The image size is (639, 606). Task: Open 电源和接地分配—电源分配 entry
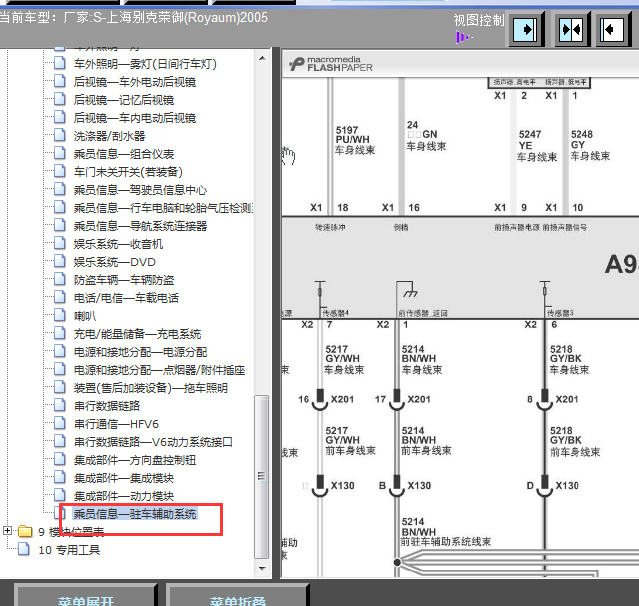[x=140, y=352]
